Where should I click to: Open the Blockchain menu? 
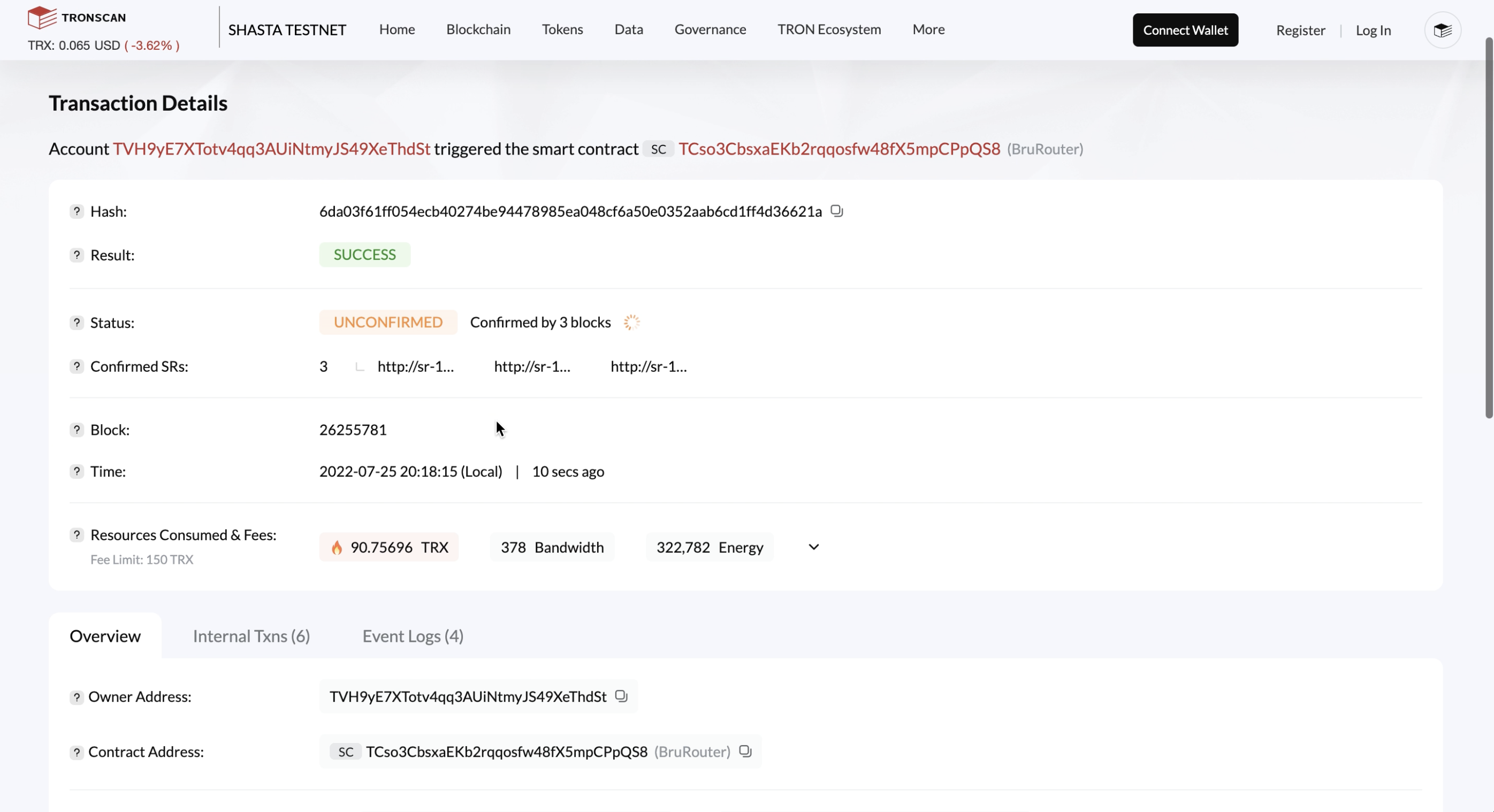(x=478, y=29)
